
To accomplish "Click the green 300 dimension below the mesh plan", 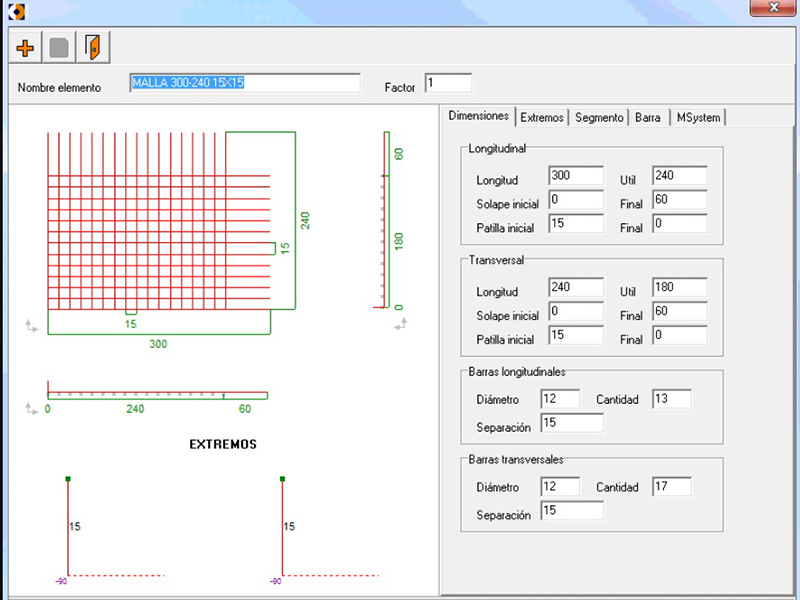I will (x=158, y=344).
